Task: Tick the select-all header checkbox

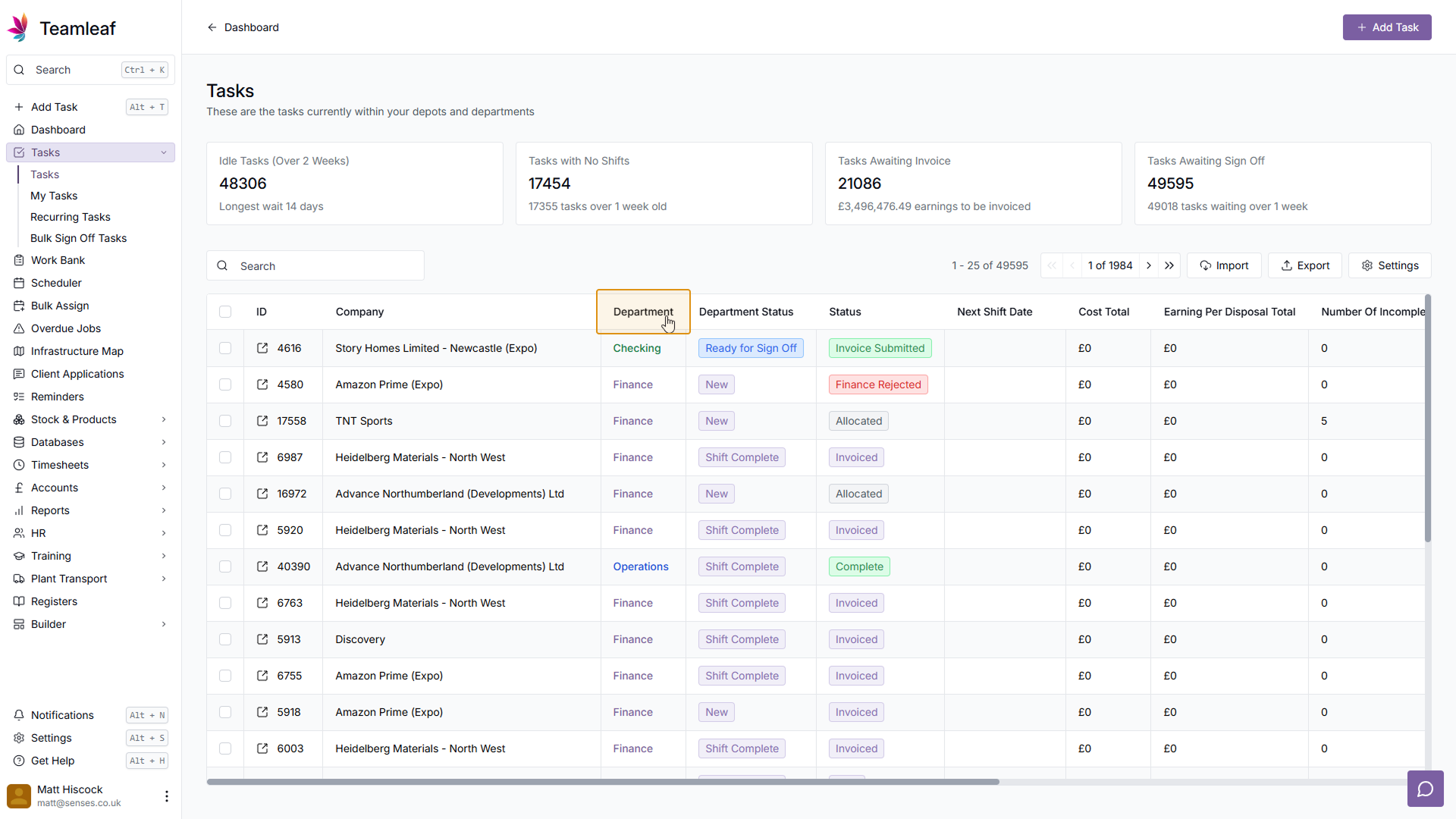Action: (225, 312)
